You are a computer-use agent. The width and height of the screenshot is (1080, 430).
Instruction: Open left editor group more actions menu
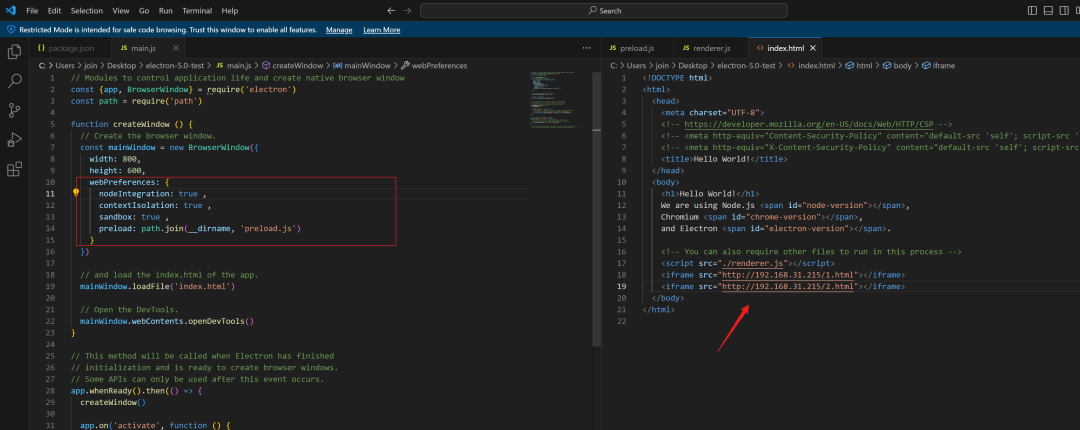tap(587, 48)
